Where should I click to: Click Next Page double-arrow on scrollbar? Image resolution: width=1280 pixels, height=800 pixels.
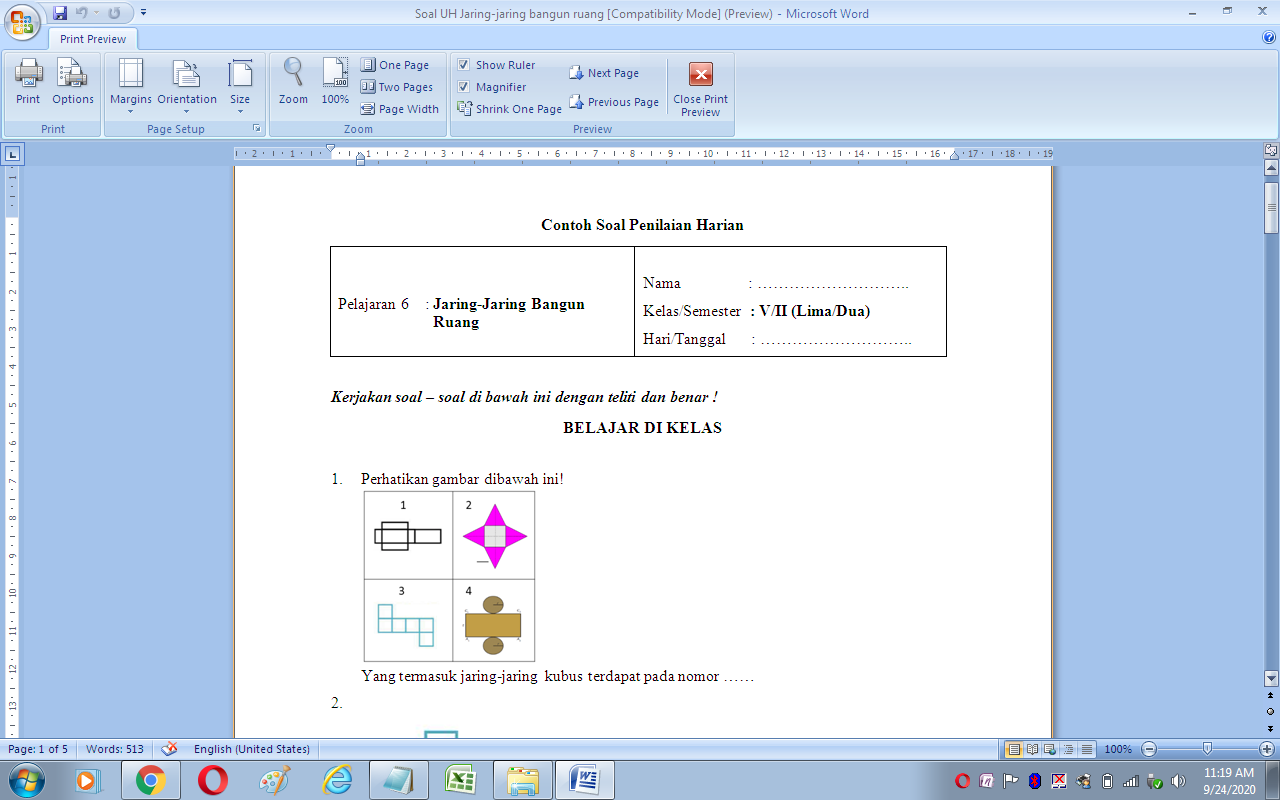1271,728
